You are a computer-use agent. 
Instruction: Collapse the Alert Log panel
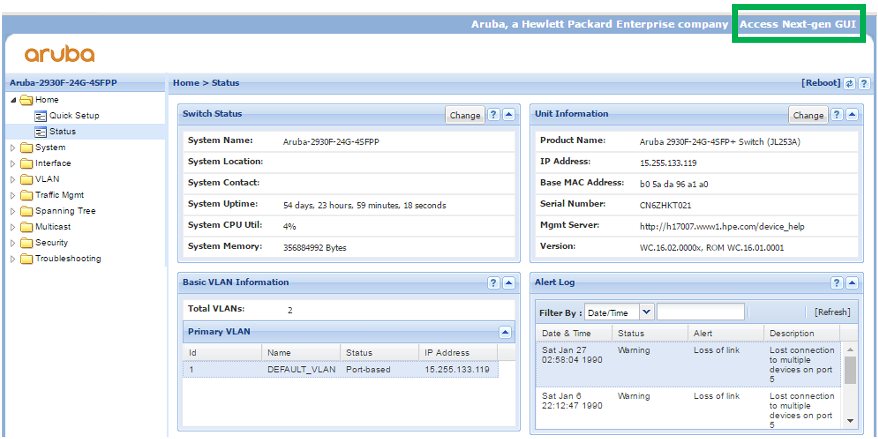pos(852,283)
